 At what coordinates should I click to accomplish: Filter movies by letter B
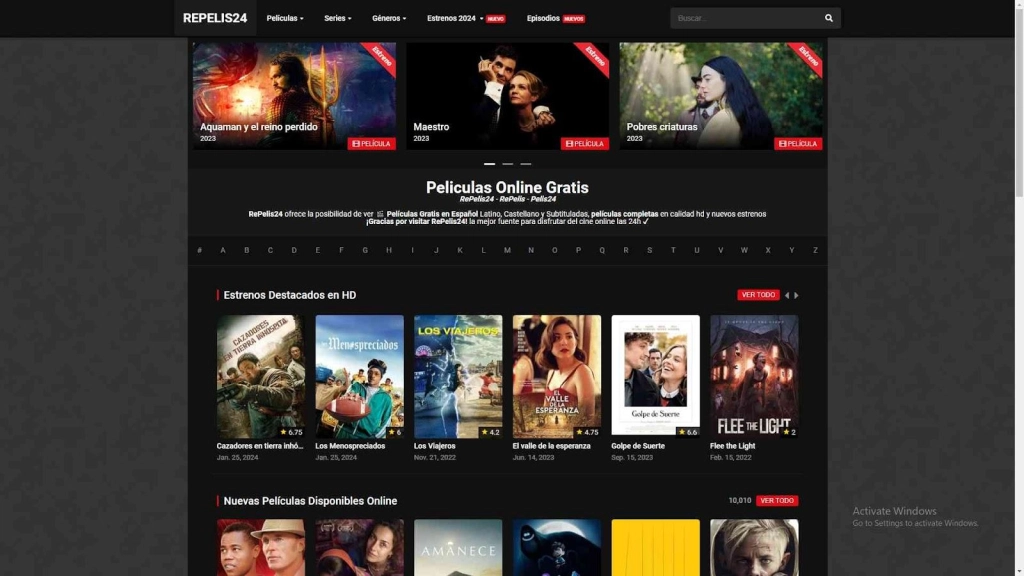tap(247, 250)
